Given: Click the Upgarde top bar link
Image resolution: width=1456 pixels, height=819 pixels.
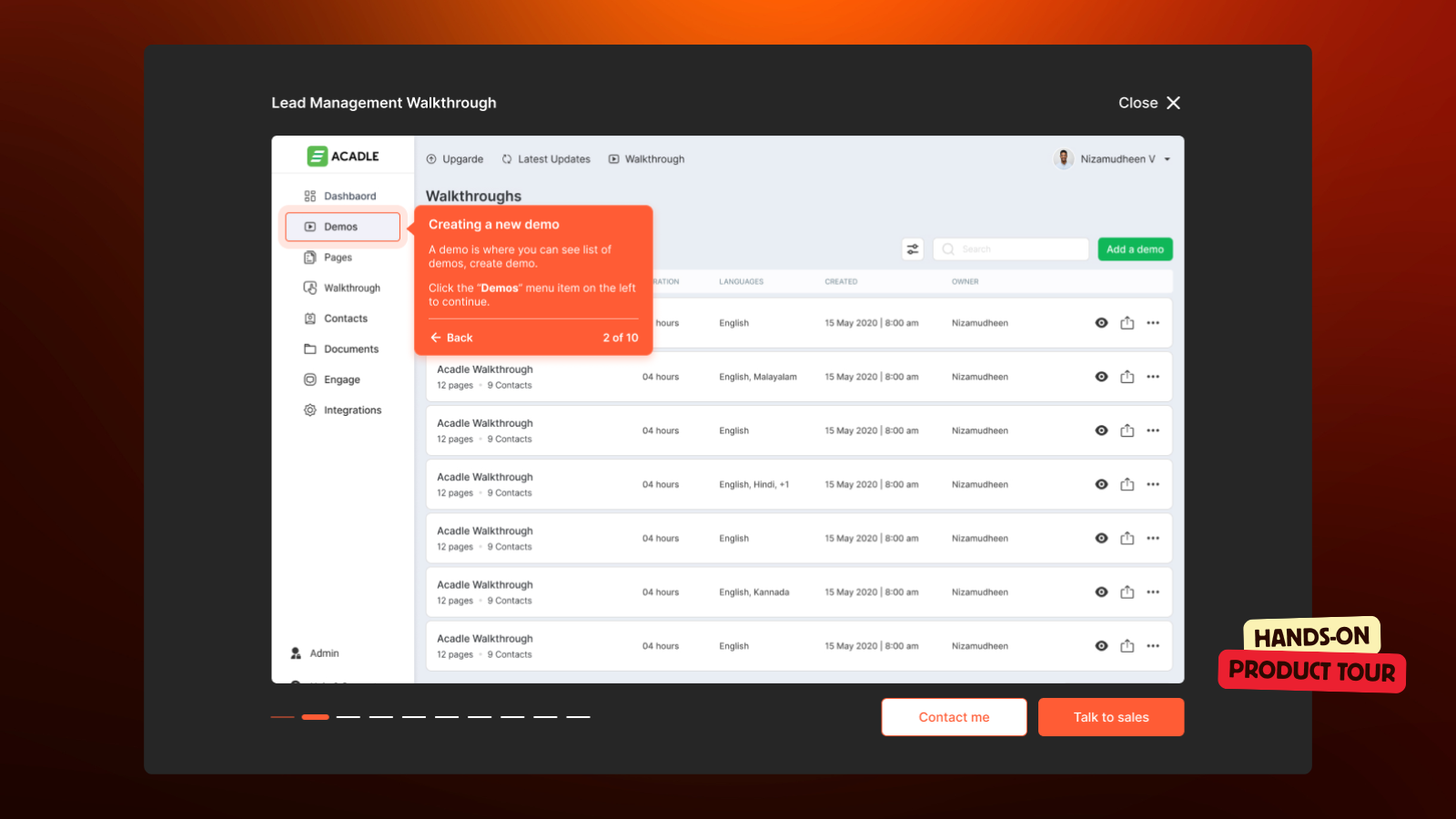Looking at the screenshot, I should (455, 159).
